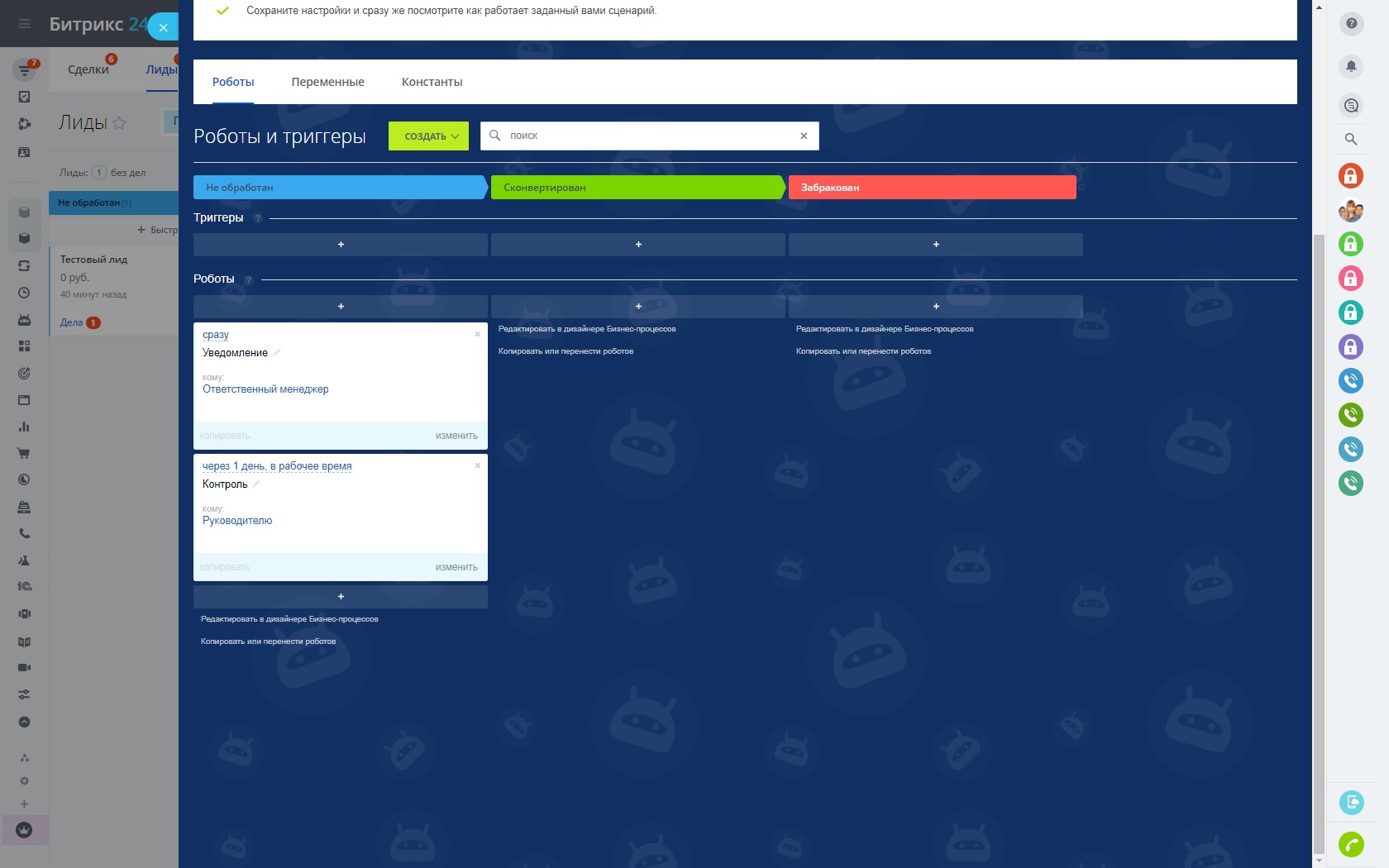Click the Руководителю recipient link
The width and height of the screenshot is (1389, 868).
[x=237, y=521]
